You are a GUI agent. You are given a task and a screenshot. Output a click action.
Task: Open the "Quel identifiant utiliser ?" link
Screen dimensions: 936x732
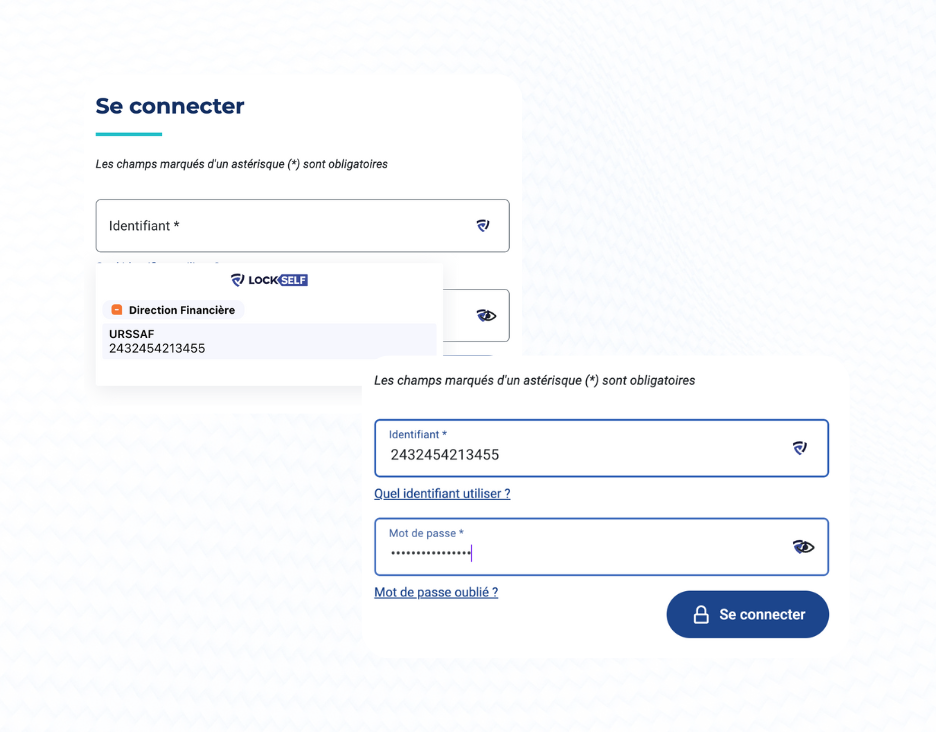(442, 493)
